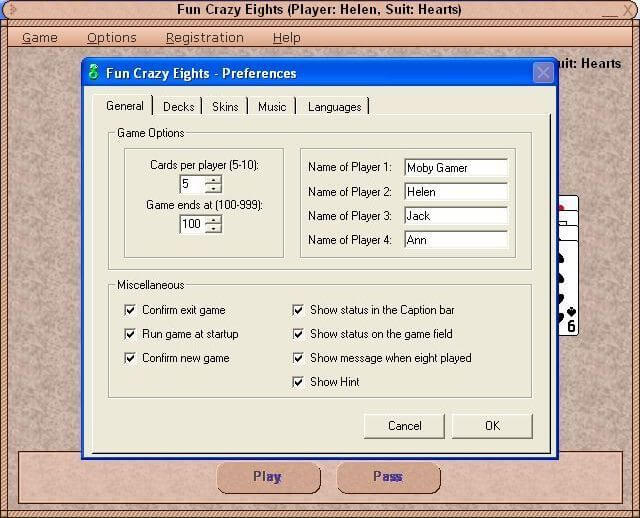Uncheck Show message when eight played

(298, 358)
